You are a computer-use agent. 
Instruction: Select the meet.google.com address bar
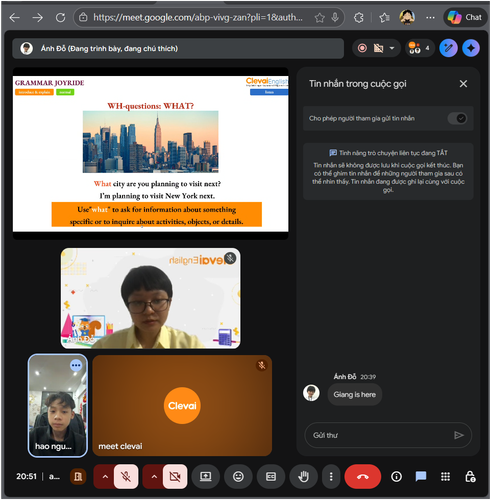(198, 17)
